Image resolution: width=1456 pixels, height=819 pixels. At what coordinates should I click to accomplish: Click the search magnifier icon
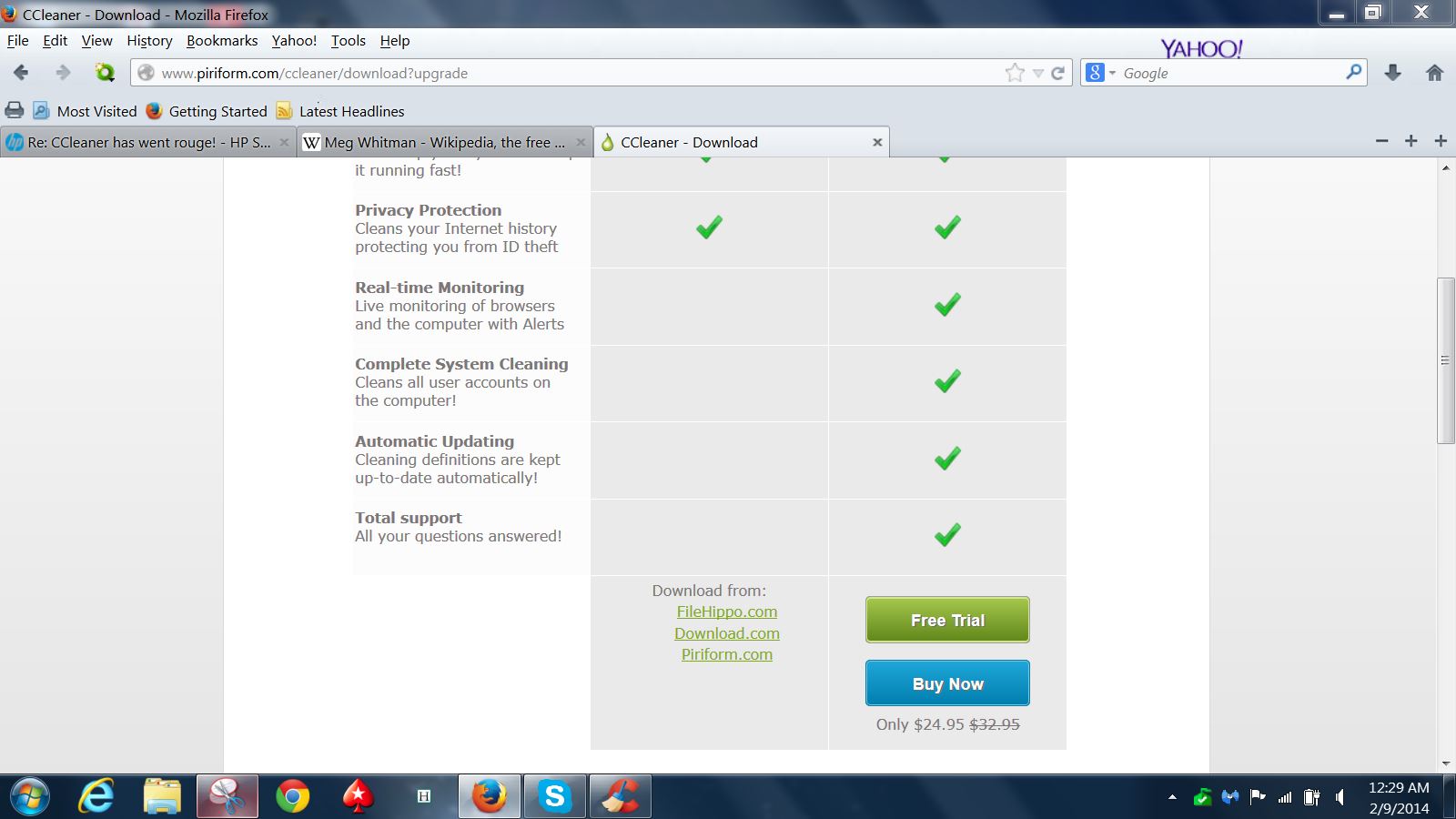point(1353,72)
